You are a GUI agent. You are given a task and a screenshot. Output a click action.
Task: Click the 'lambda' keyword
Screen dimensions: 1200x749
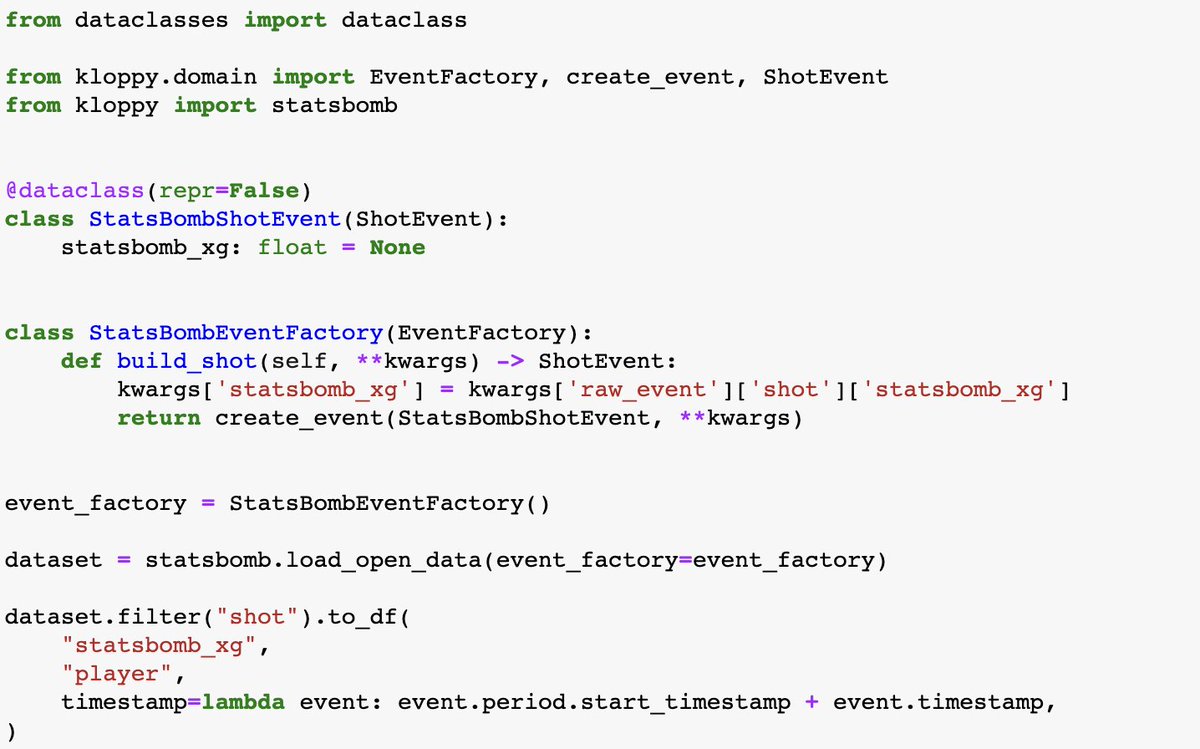click(243, 702)
